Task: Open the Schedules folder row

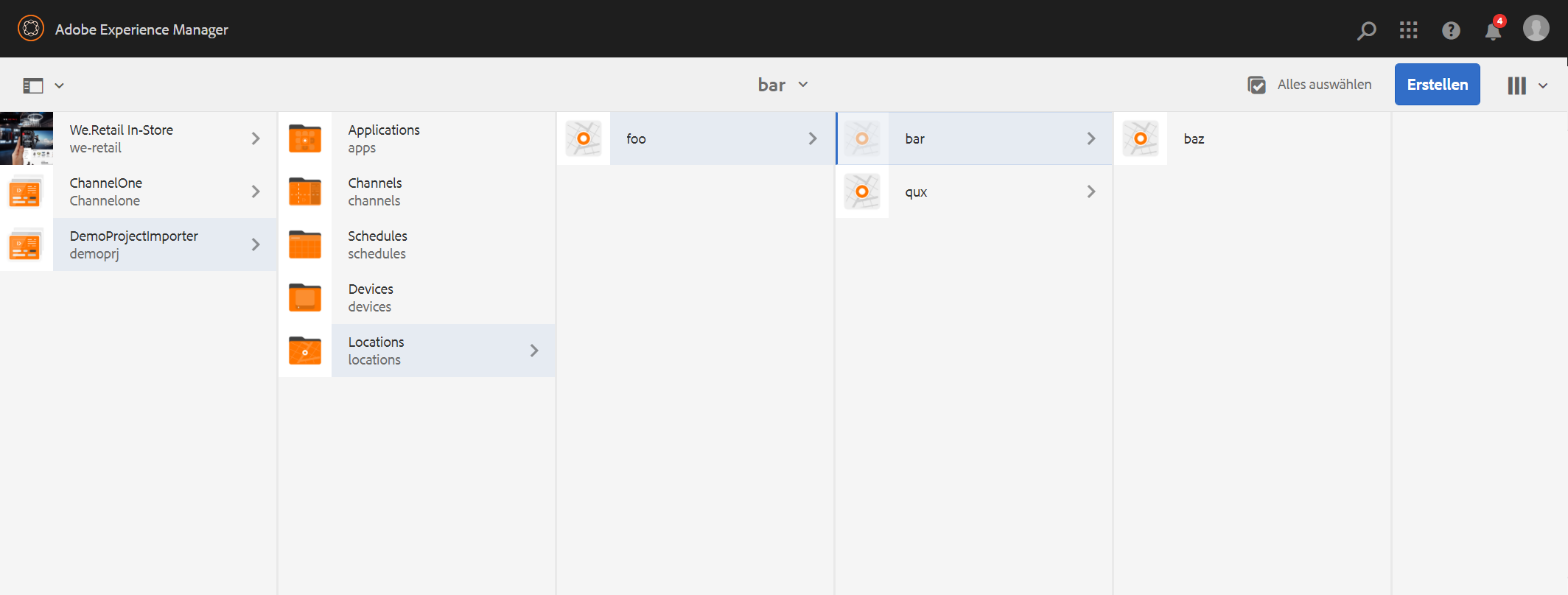Action: point(417,244)
